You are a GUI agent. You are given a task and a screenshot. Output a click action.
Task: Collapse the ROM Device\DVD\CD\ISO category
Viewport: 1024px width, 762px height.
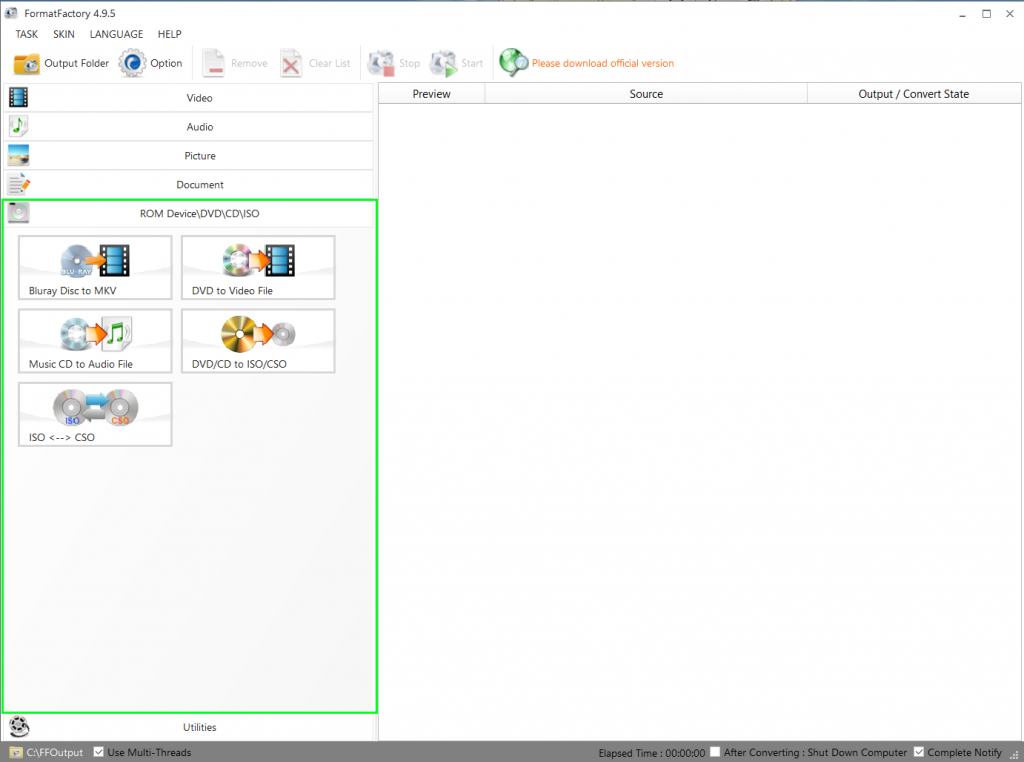coord(189,214)
